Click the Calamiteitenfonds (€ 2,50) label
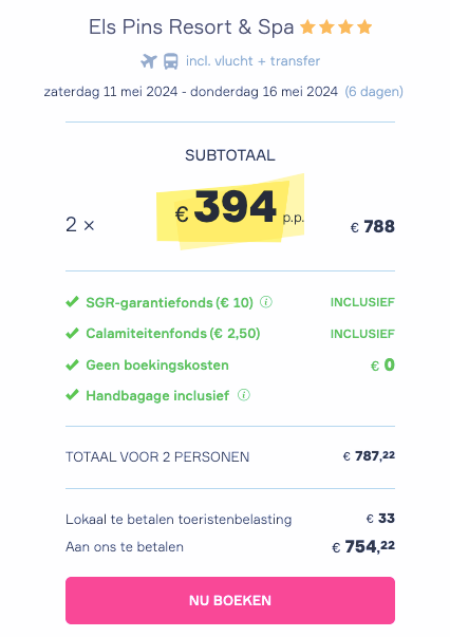450x637 pixels. point(173,334)
